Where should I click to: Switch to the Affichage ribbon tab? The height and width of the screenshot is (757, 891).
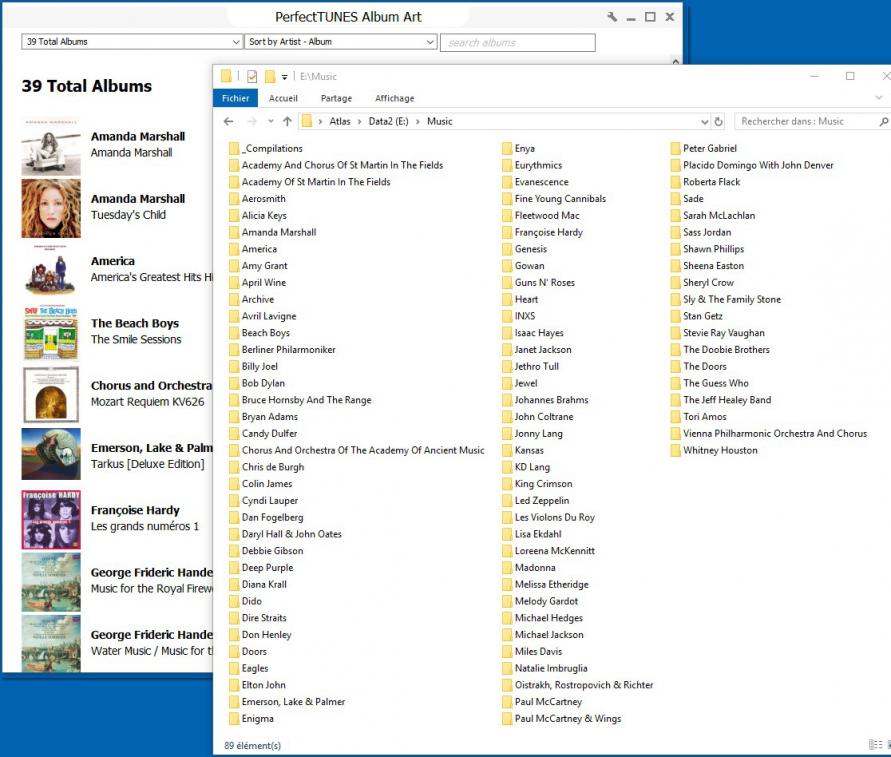click(x=394, y=98)
